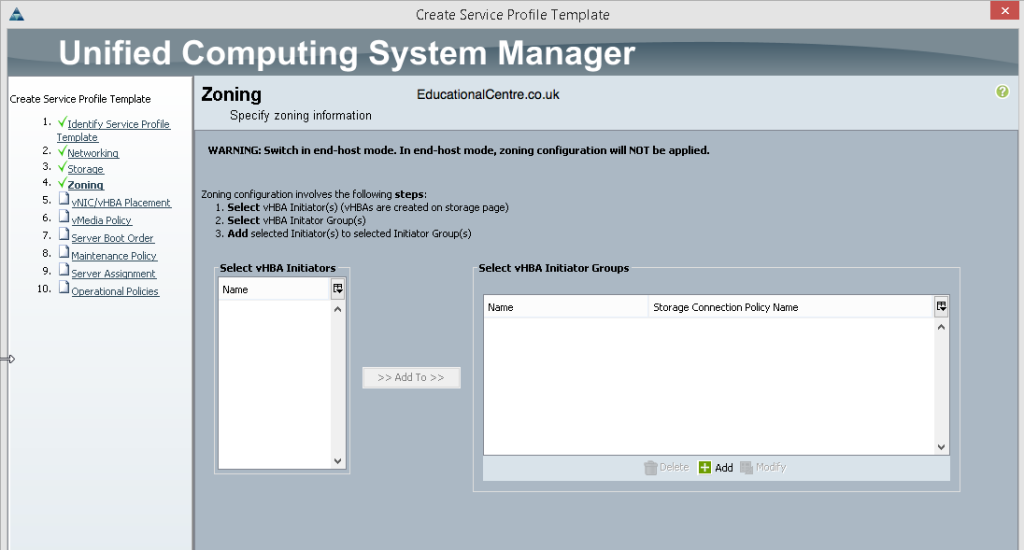This screenshot has height=550, width=1024.
Task: Open Maintenance Policy step
Action: (114, 255)
